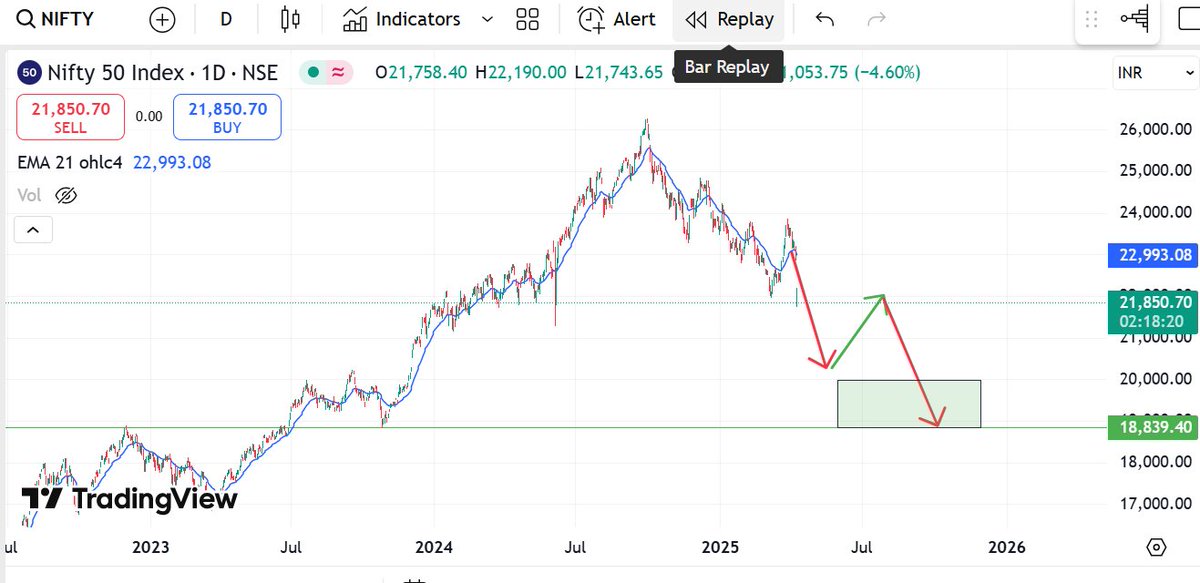Click the 2026 label on time axis

pos(1006,547)
